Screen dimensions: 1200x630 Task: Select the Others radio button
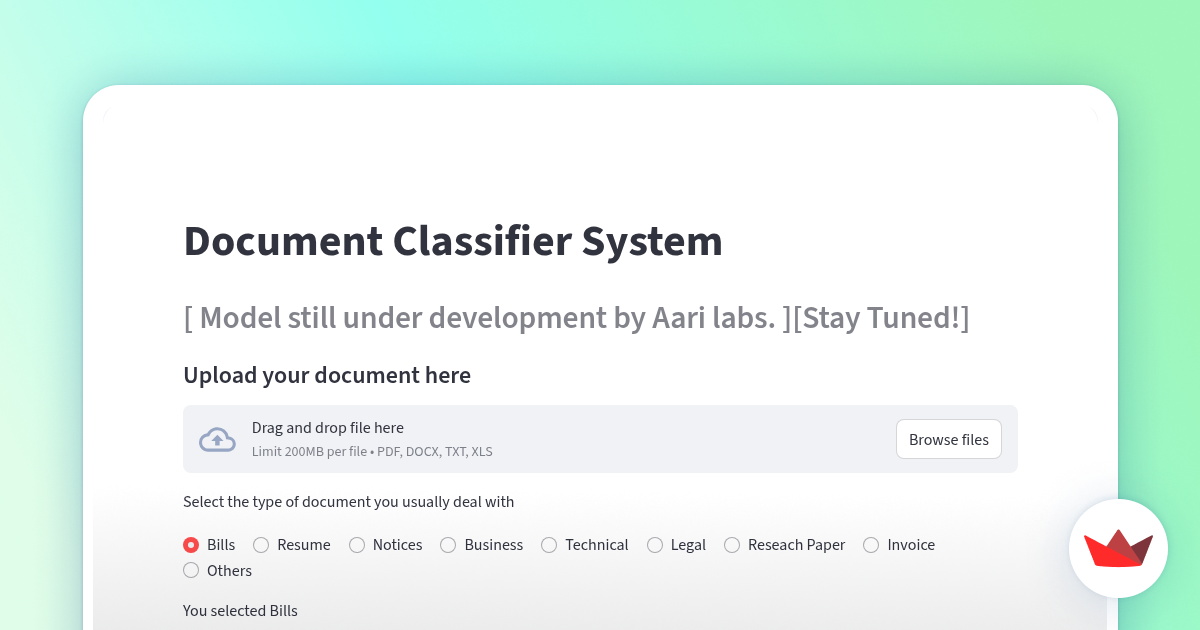[191, 570]
